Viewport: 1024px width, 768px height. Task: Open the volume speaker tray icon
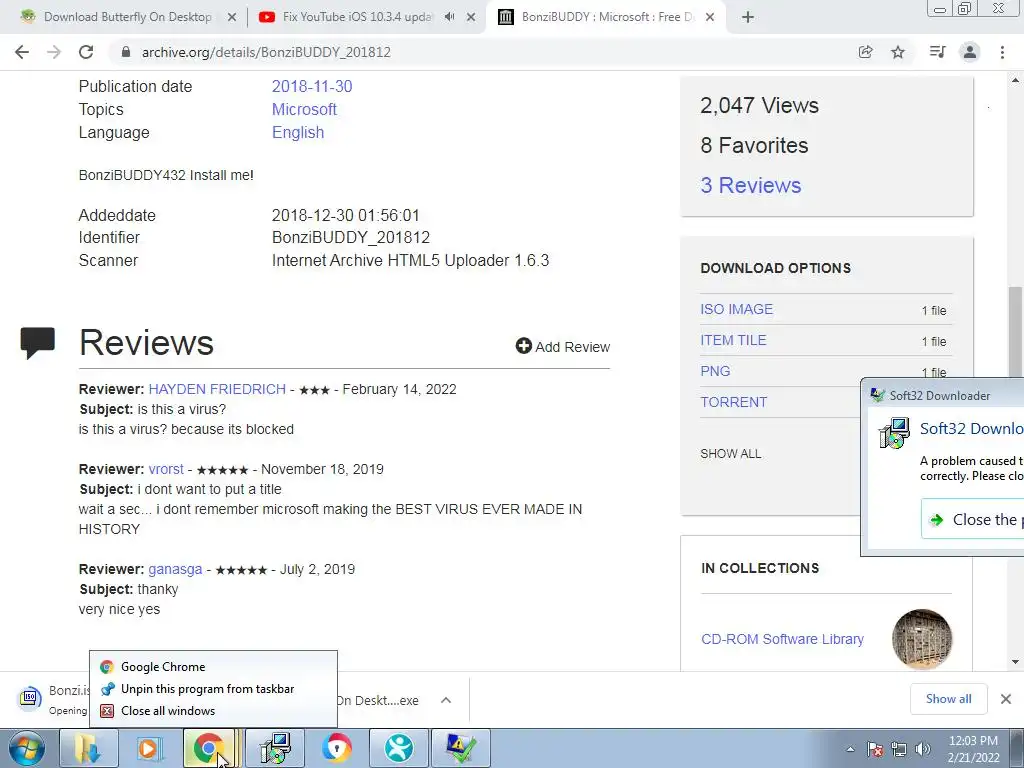tap(923, 749)
